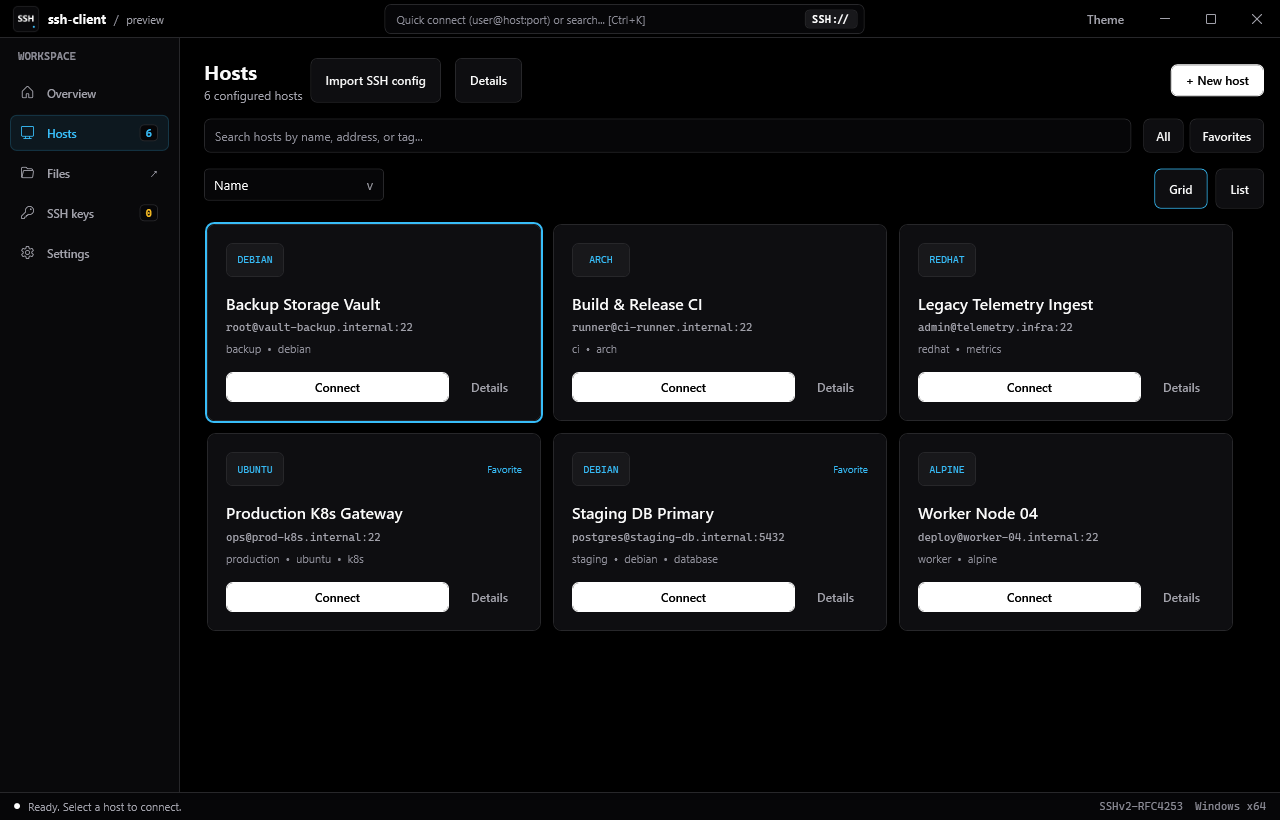Connect to Backup Storage Vault
Screen dimensions: 1280x820
pos(337,387)
